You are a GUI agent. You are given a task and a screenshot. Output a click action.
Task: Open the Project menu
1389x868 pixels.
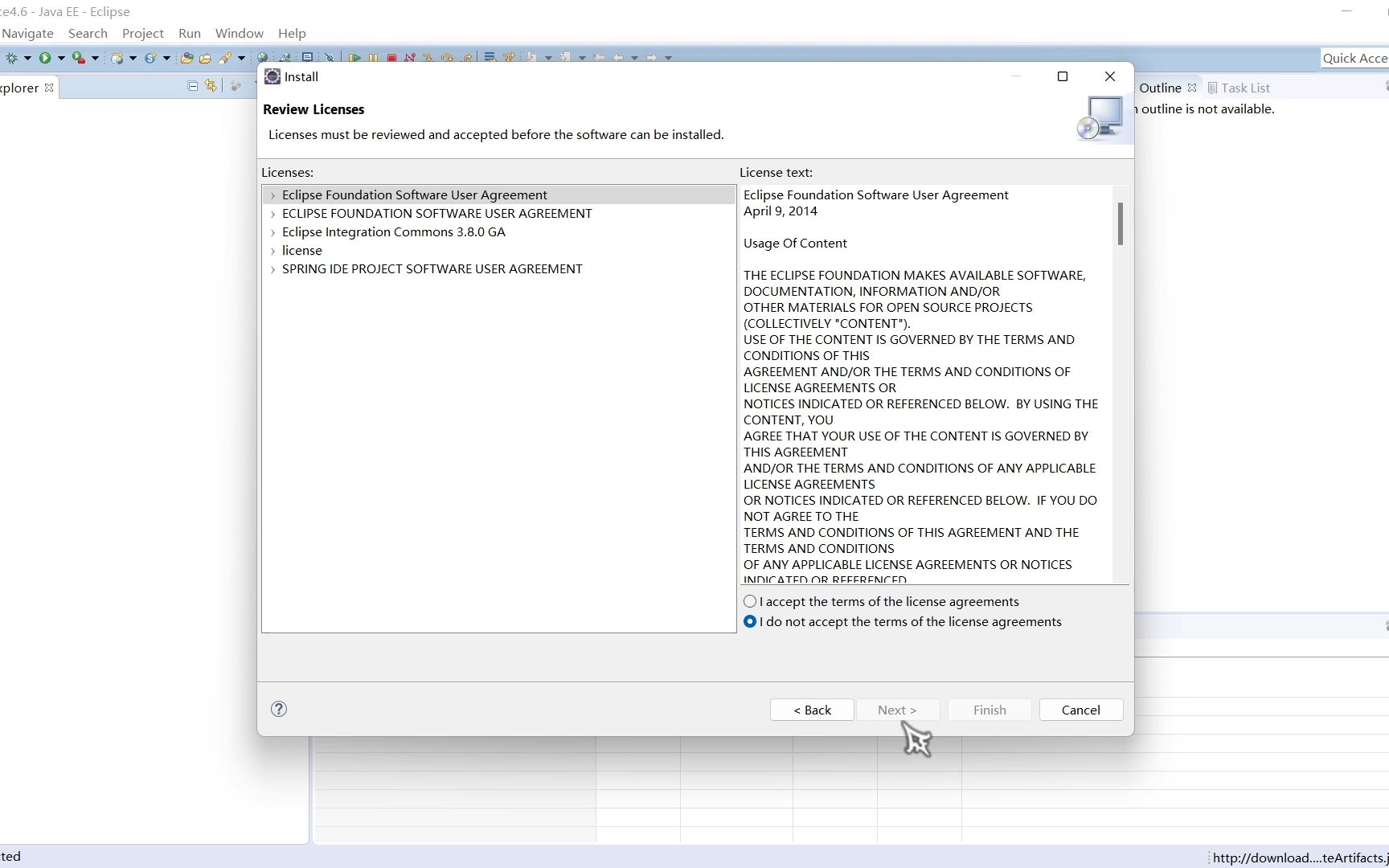click(143, 33)
